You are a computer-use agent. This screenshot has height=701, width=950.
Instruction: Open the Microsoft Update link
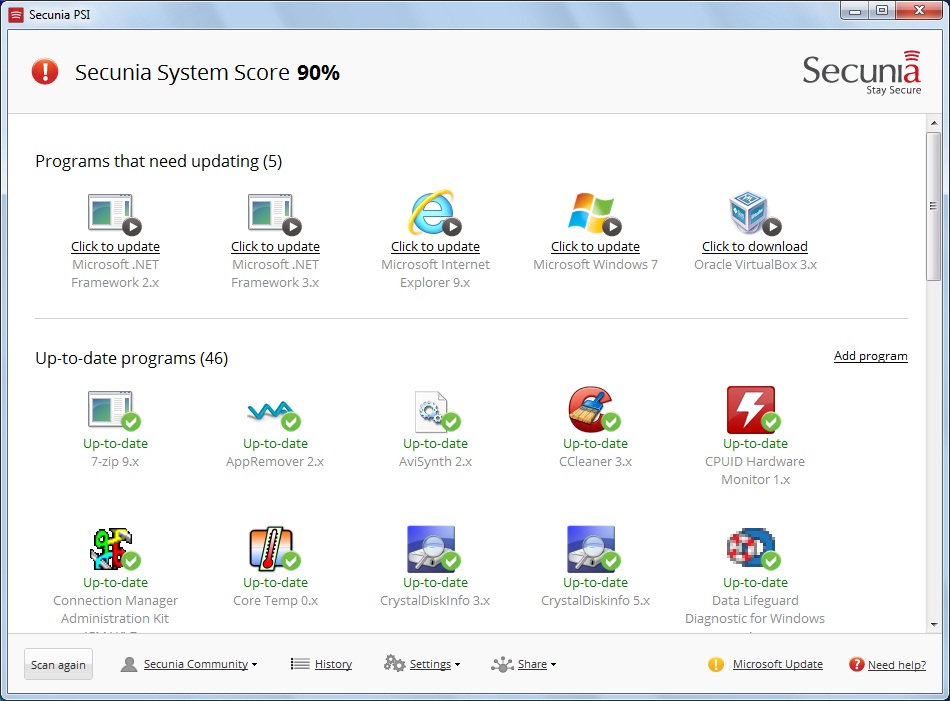click(778, 664)
